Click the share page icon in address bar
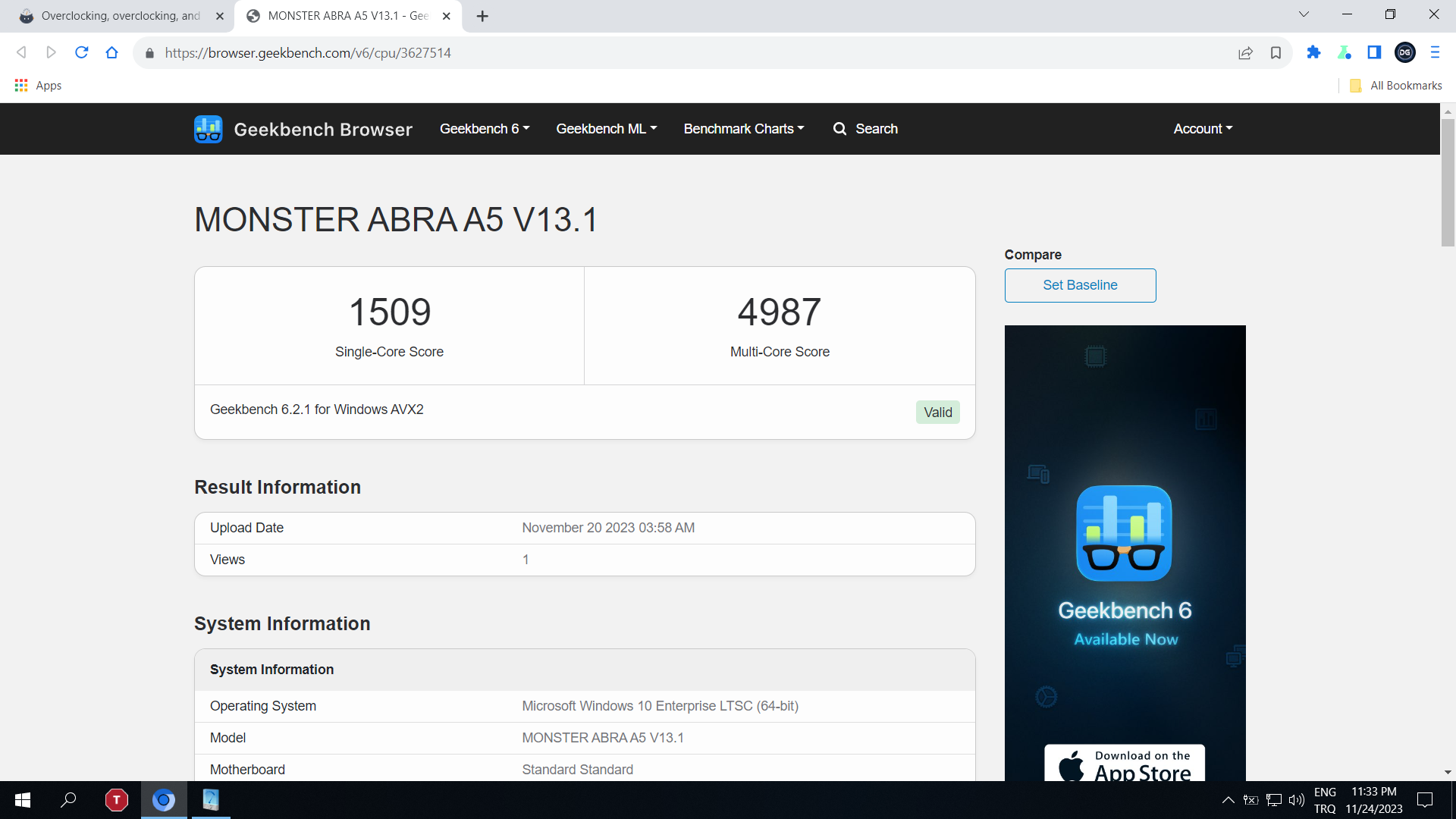The image size is (1456, 819). coord(1245,52)
